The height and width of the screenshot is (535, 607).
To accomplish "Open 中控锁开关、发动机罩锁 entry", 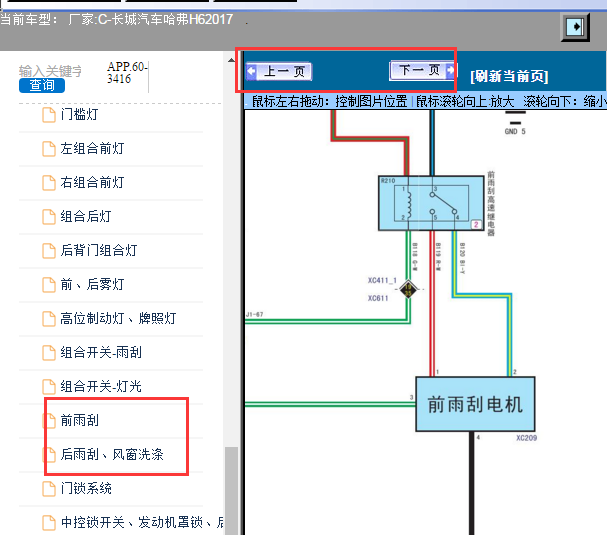I will (x=142, y=523).
